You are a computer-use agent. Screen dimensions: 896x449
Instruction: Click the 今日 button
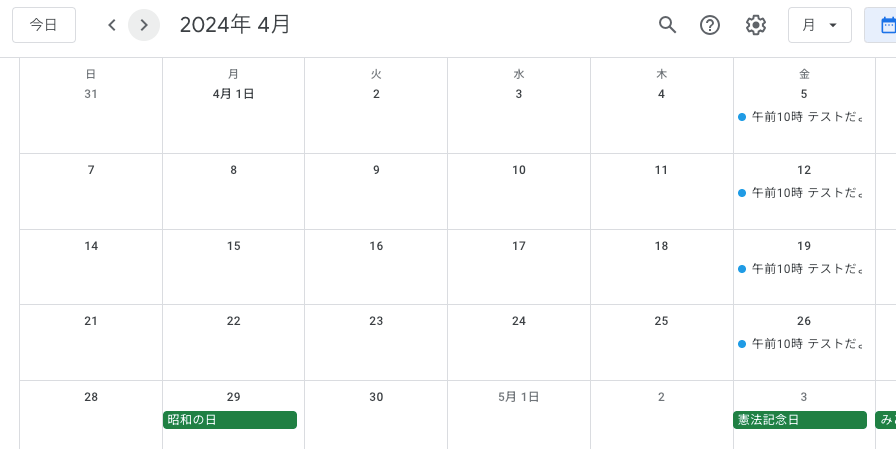click(44, 25)
